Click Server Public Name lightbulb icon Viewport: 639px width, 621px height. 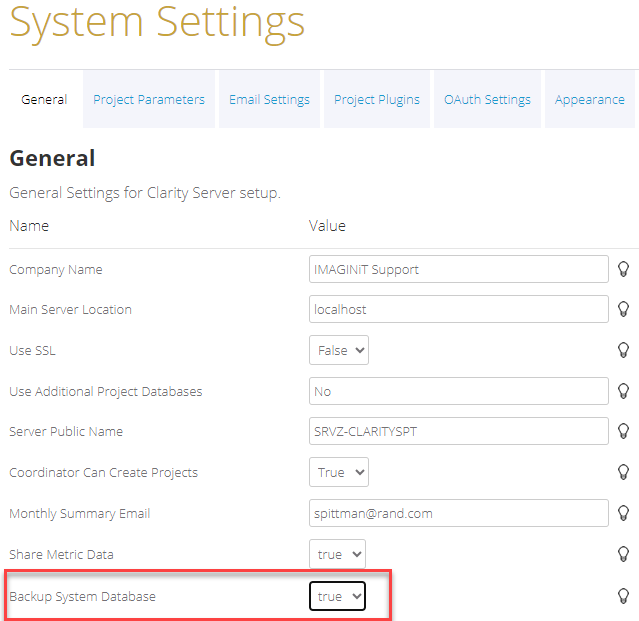[623, 431]
